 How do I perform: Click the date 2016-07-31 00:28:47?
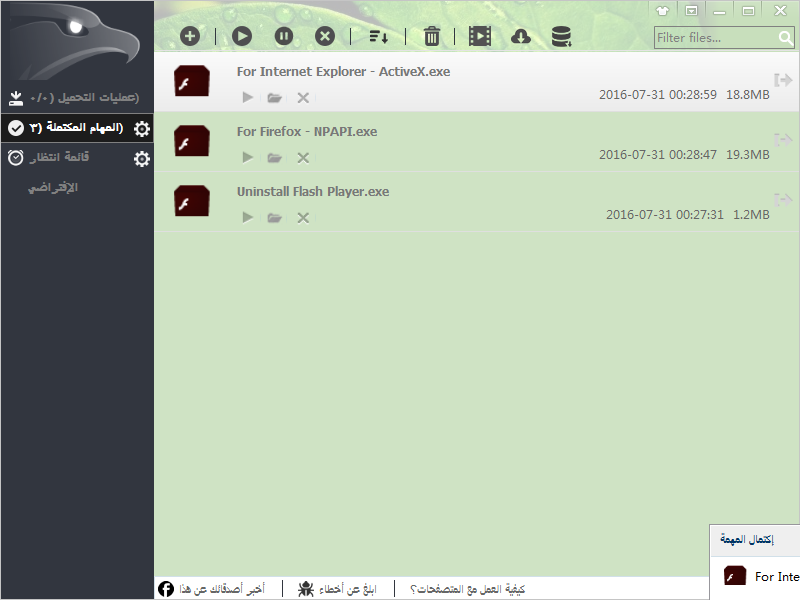click(658, 155)
